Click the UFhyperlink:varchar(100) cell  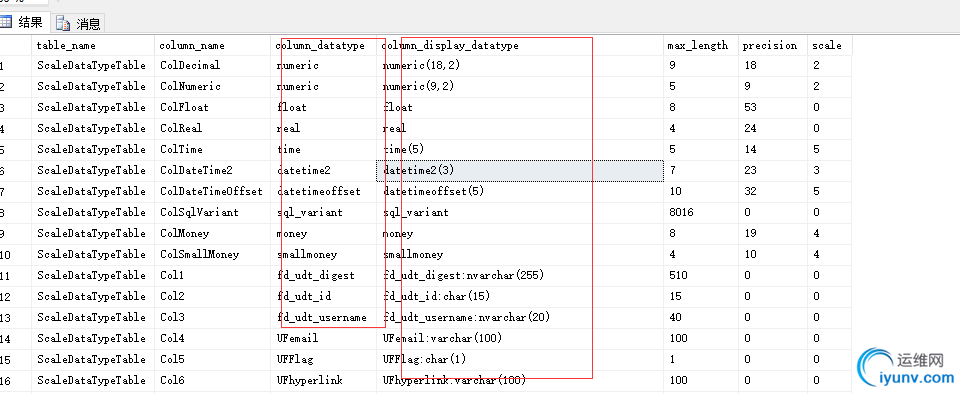tap(520, 380)
